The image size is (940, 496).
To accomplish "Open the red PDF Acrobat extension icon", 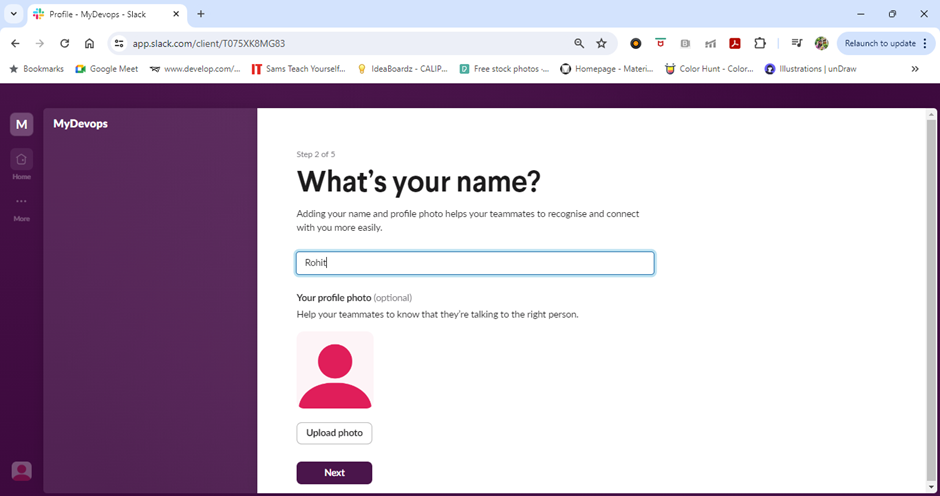I will [x=735, y=43].
